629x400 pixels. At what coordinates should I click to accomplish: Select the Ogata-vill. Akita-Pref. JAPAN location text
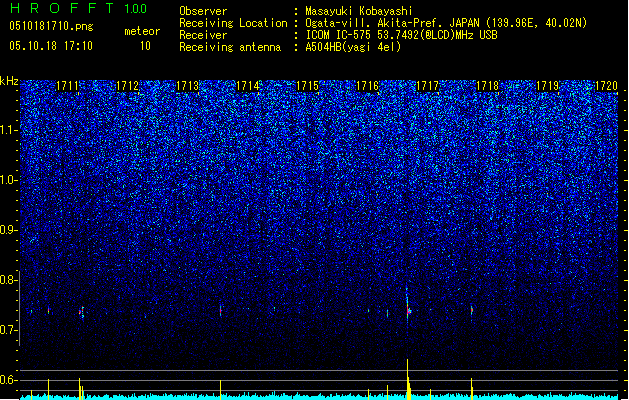coord(446,23)
